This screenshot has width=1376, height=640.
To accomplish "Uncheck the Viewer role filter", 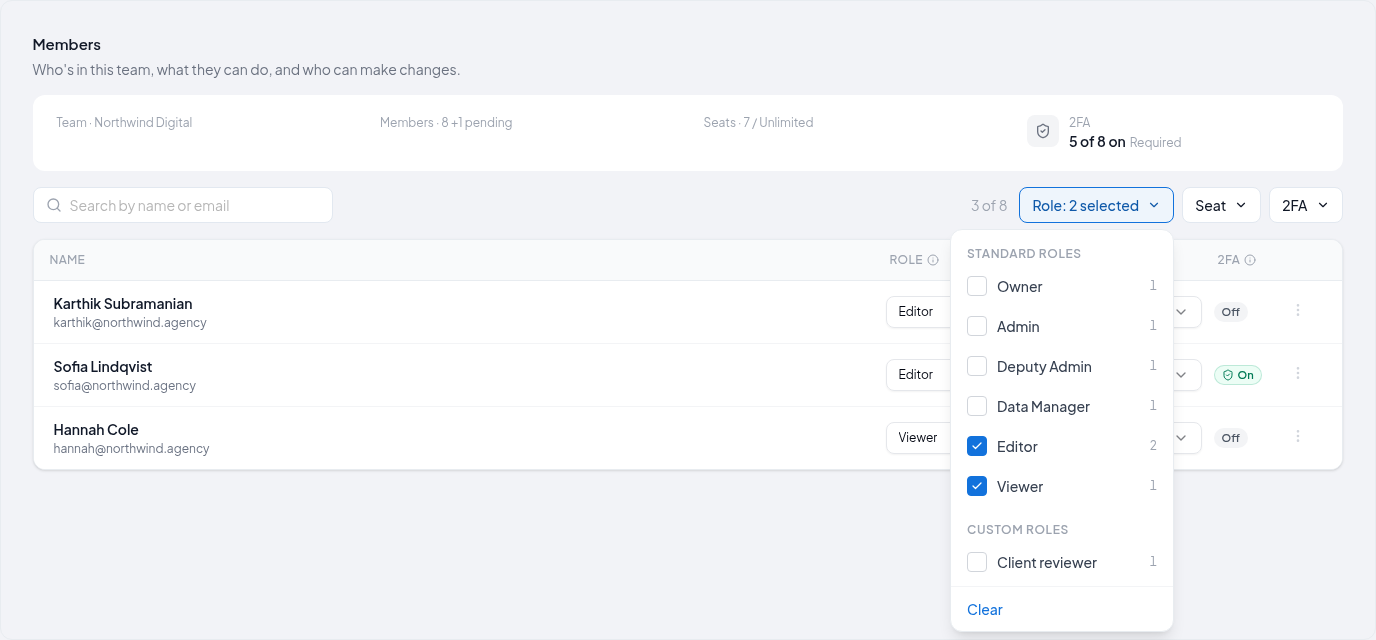I will (977, 487).
